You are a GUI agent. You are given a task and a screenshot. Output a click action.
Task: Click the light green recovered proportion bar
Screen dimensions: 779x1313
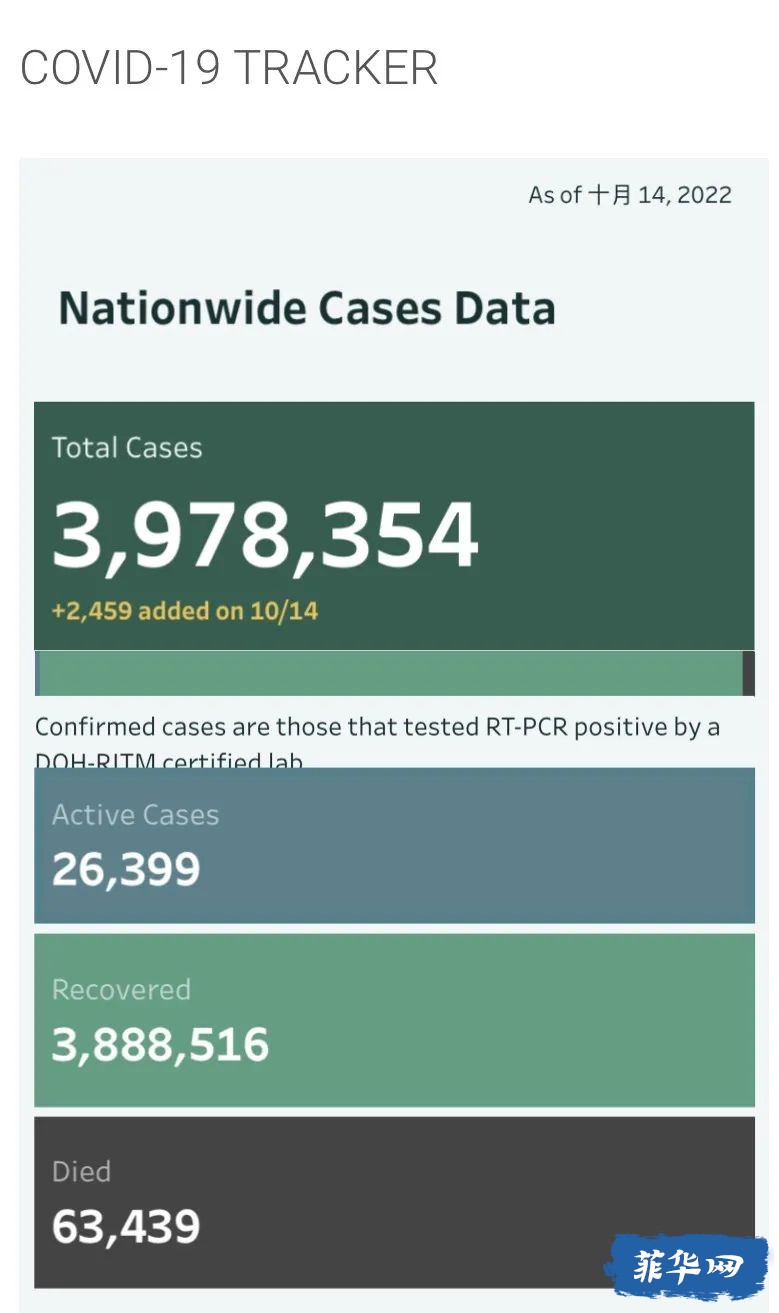click(390, 673)
